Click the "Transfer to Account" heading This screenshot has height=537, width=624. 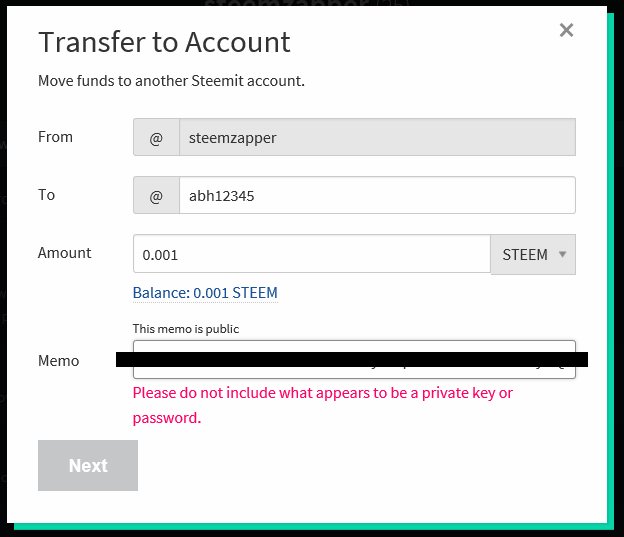coord(164,42)
